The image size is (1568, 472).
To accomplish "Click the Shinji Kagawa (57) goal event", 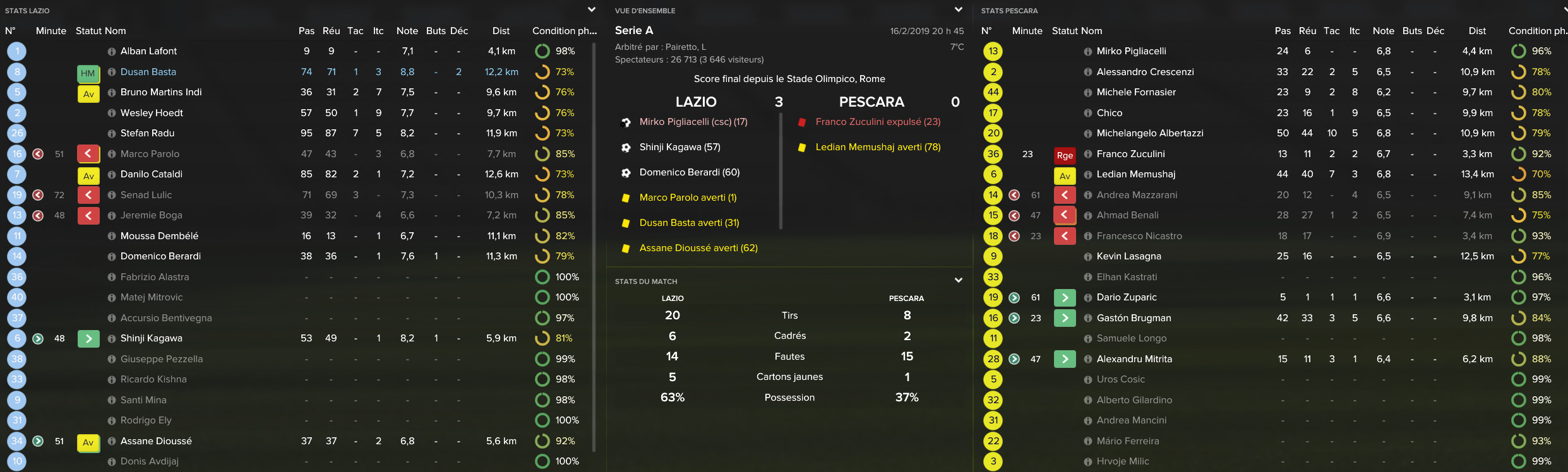I will (x=679, y=147).
